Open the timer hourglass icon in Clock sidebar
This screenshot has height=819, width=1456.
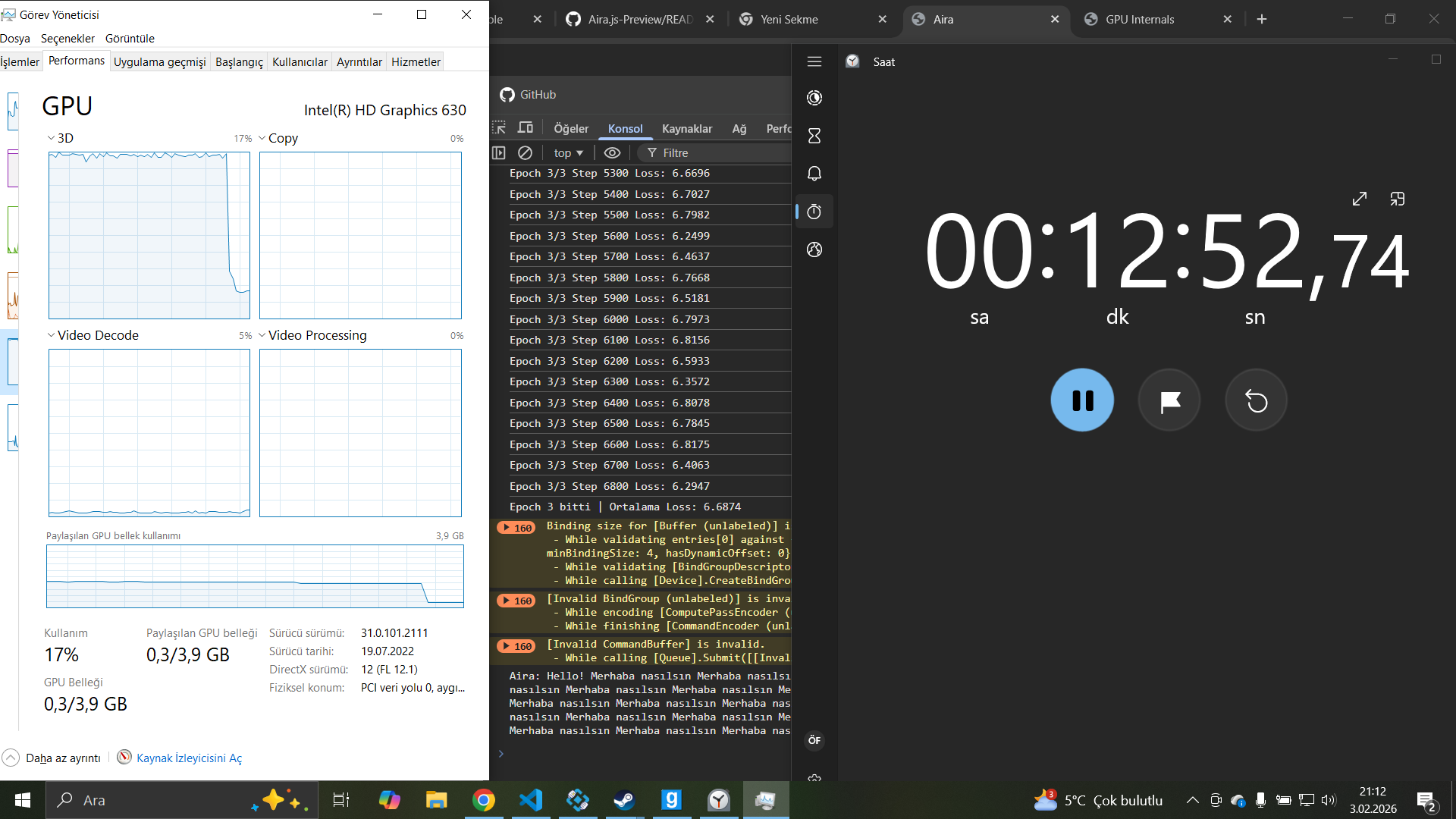point(814,136)
